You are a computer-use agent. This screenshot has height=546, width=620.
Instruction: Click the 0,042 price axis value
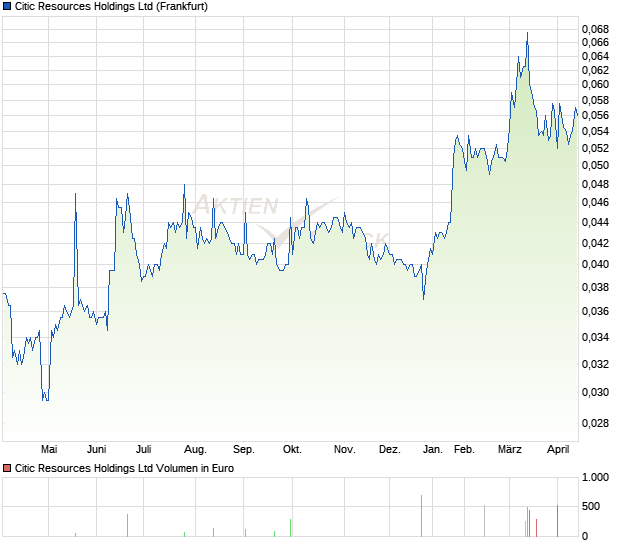[x=595, y=243]
